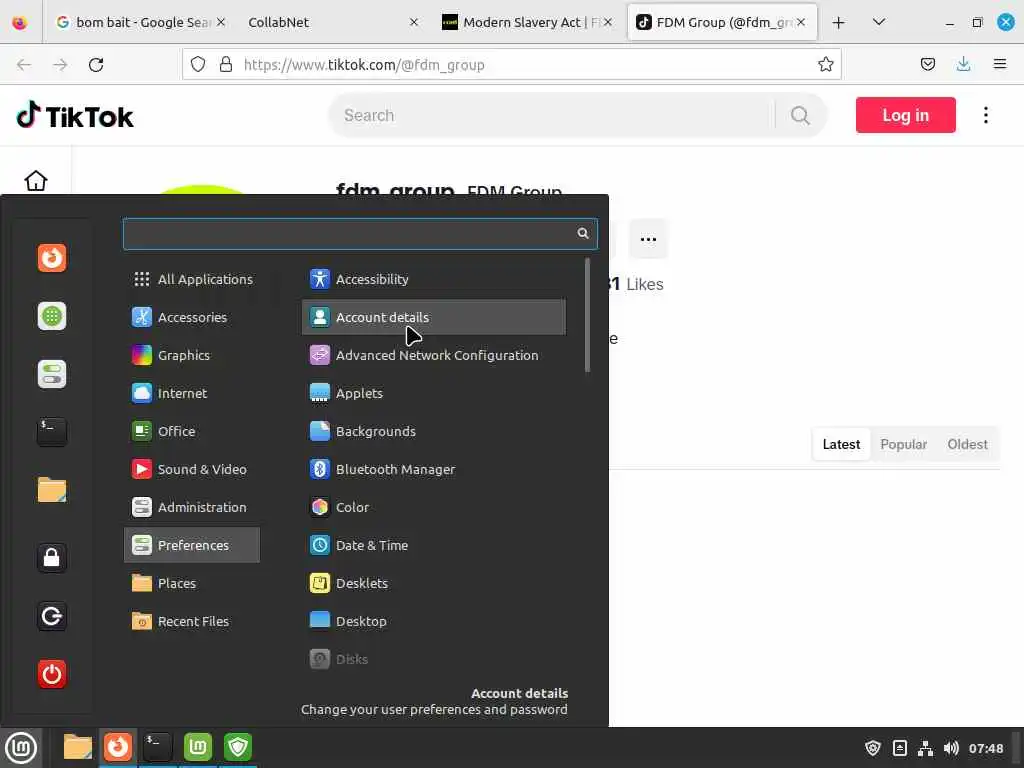Sort videos by Popular
Image resolution: width=1024 pixels, height=768 pixels.
(903, 444)
